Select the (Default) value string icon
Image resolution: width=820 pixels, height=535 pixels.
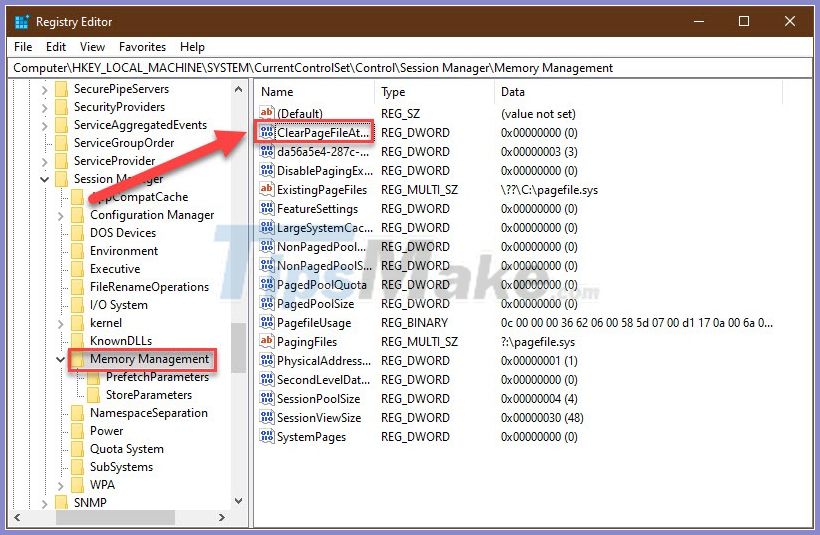coord(267,112)
